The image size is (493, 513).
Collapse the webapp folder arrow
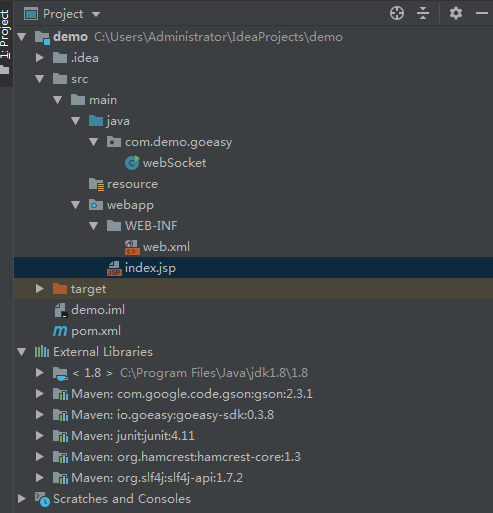tap(76, 205)
